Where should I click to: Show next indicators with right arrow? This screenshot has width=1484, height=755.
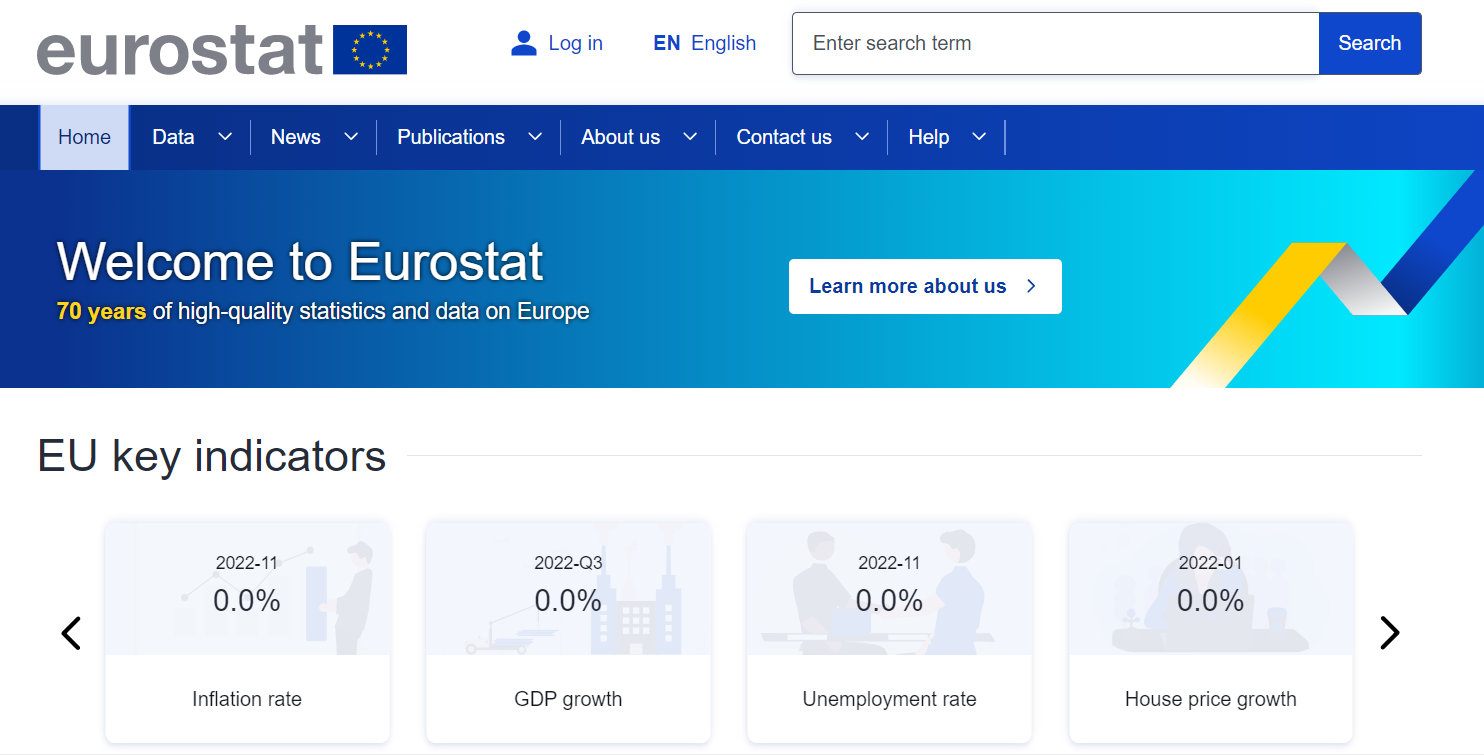pos(1389,633)
